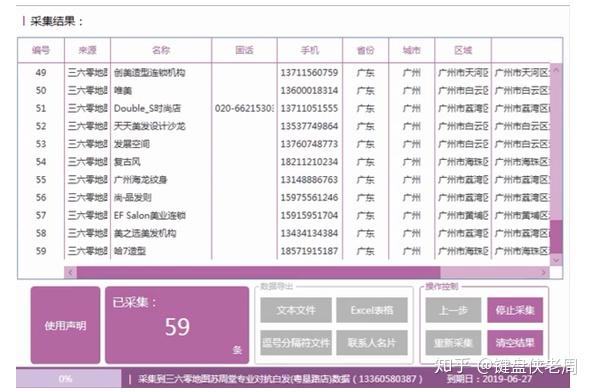Click mobile number 13537749864
The height and width of the screenshot is (392, 594).
point(309,126)
